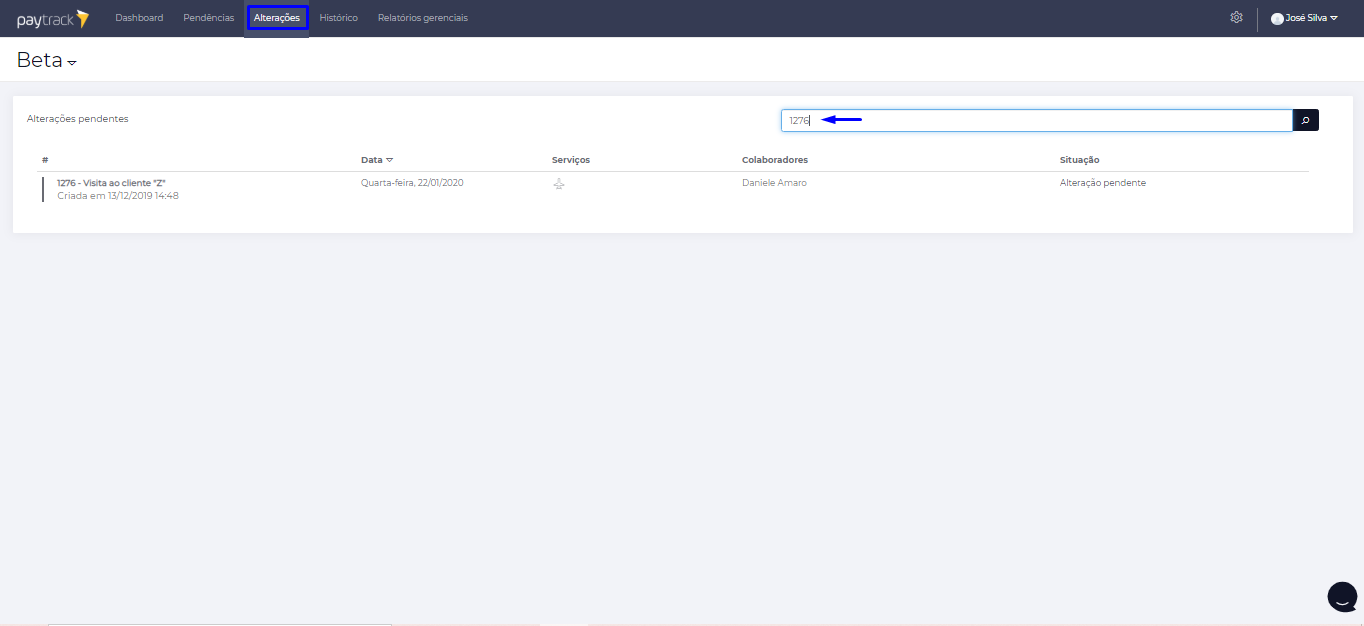Click José Silva's avatar icon

pyautogui.click(x=1277, y=18)
